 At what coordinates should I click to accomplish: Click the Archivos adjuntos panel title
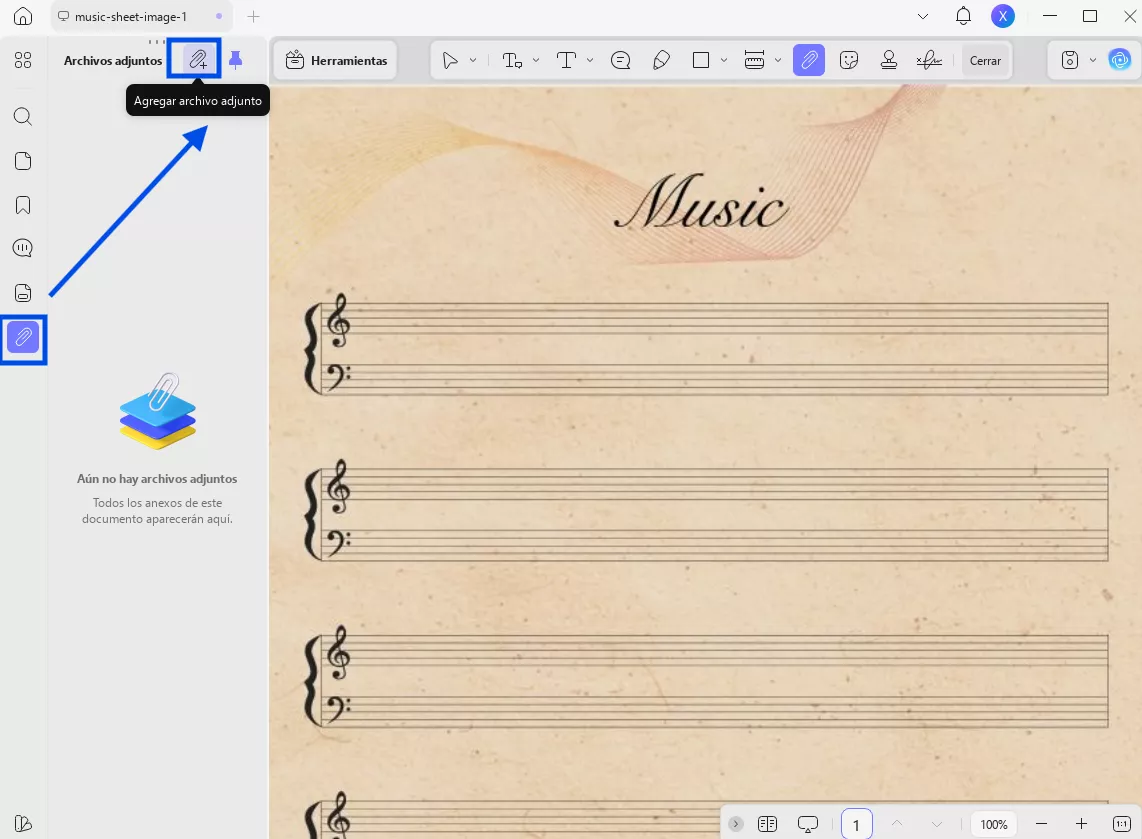pos(113,60)
